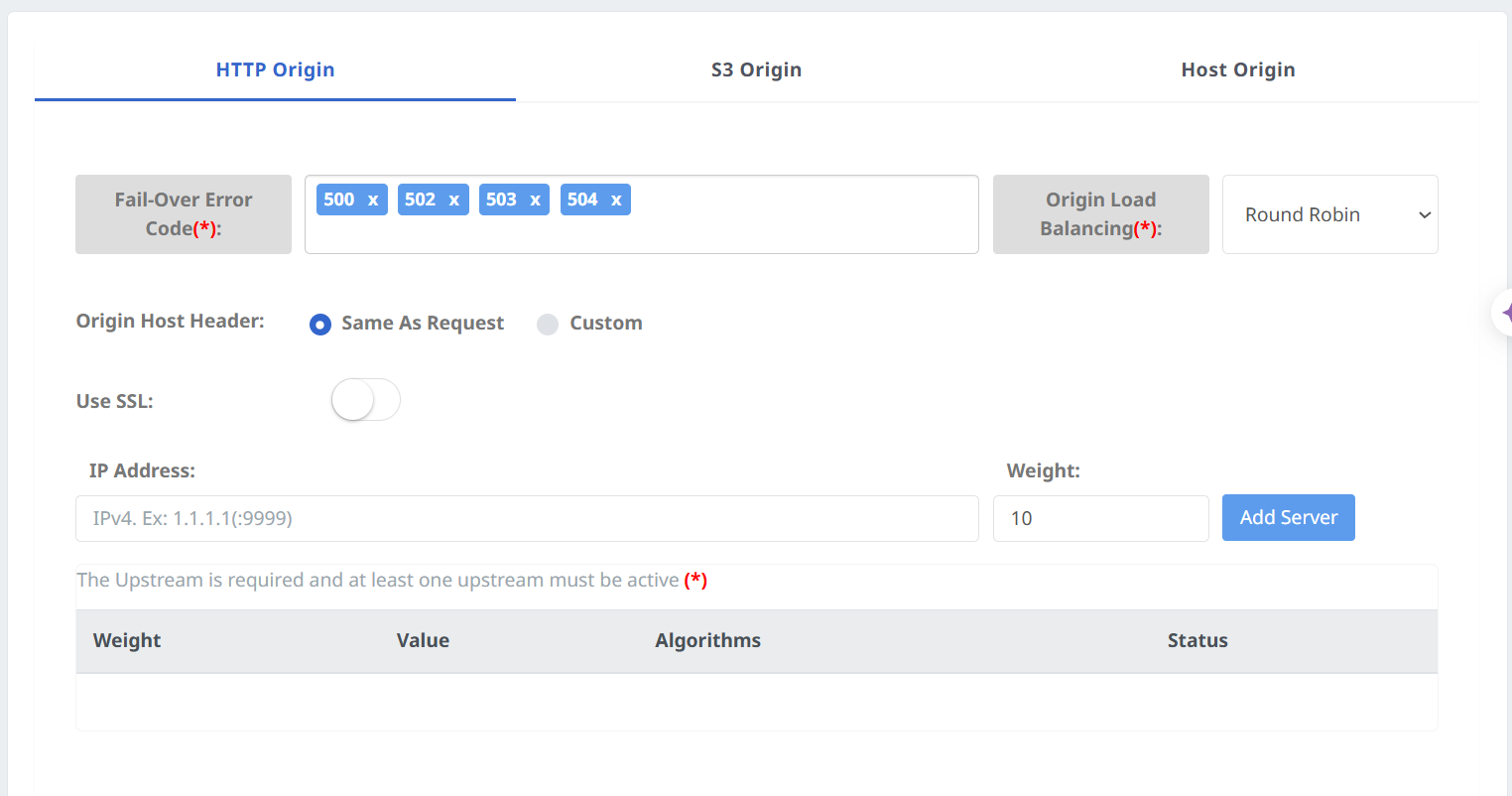
Task: Remove the 504 error code tag
Action: click(x=616, y=200)
